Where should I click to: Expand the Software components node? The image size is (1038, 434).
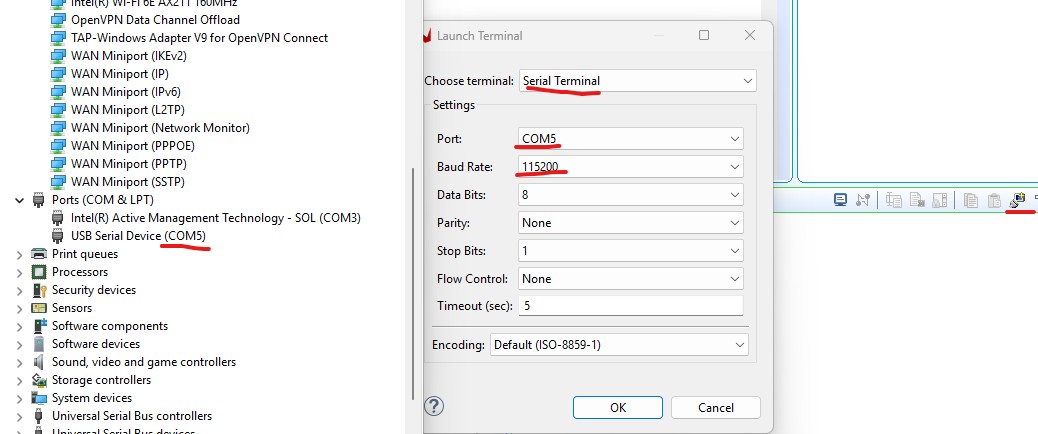[x=20, y=326]
